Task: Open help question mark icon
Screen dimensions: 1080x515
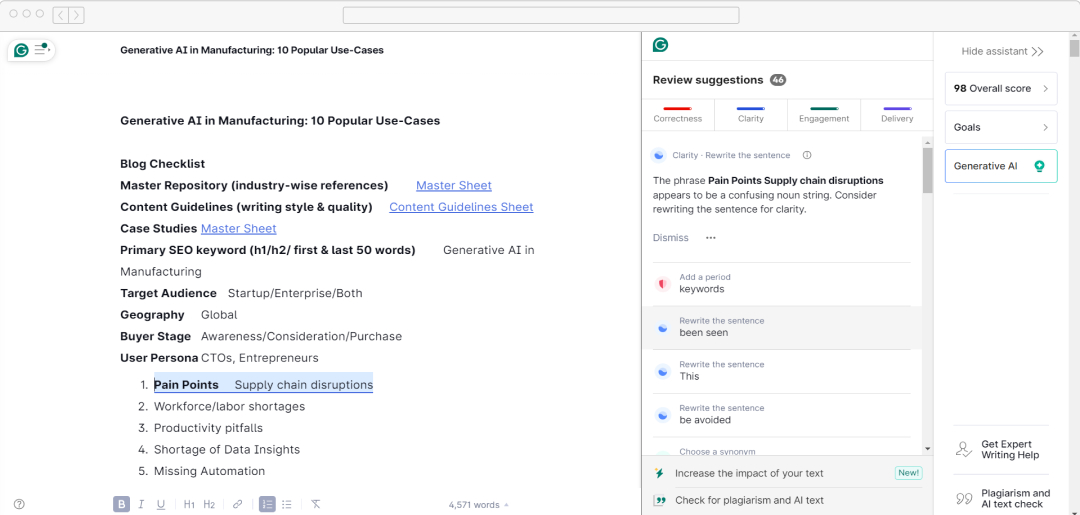Action: pyautogui.click(x=19, y=504)
